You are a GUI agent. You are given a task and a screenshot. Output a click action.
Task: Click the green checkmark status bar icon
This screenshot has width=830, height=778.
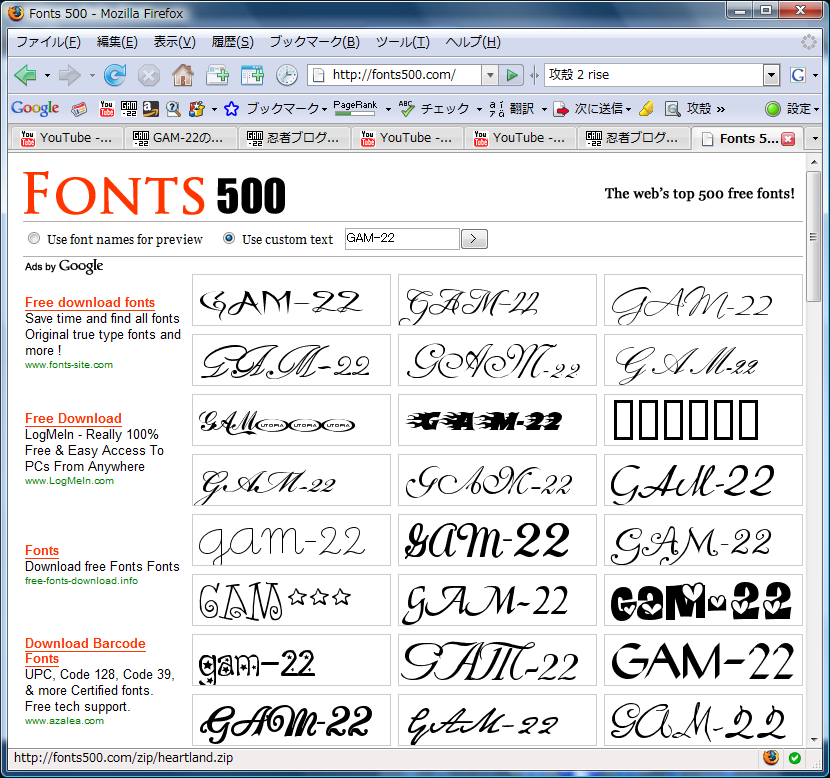point(795,758)
